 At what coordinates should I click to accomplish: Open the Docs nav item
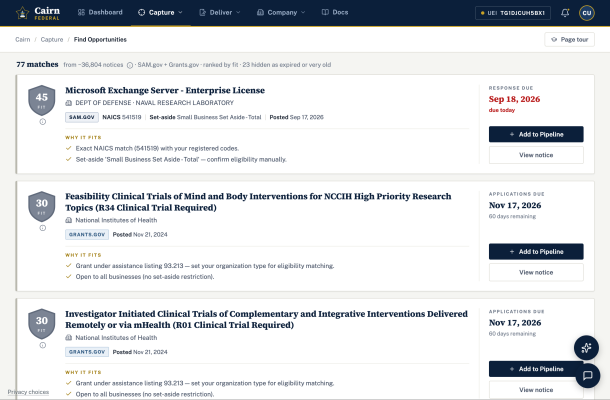[x=335, y=12]
